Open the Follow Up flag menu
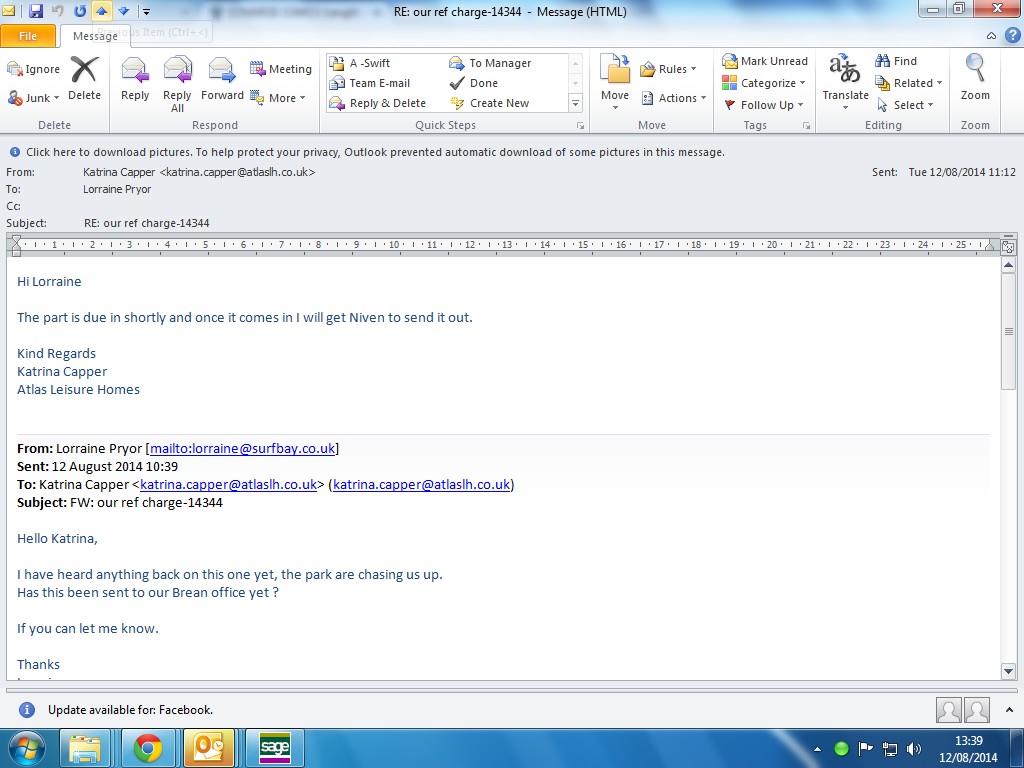Viewport: 1024px width, 768px height. (x=763, y=104)
